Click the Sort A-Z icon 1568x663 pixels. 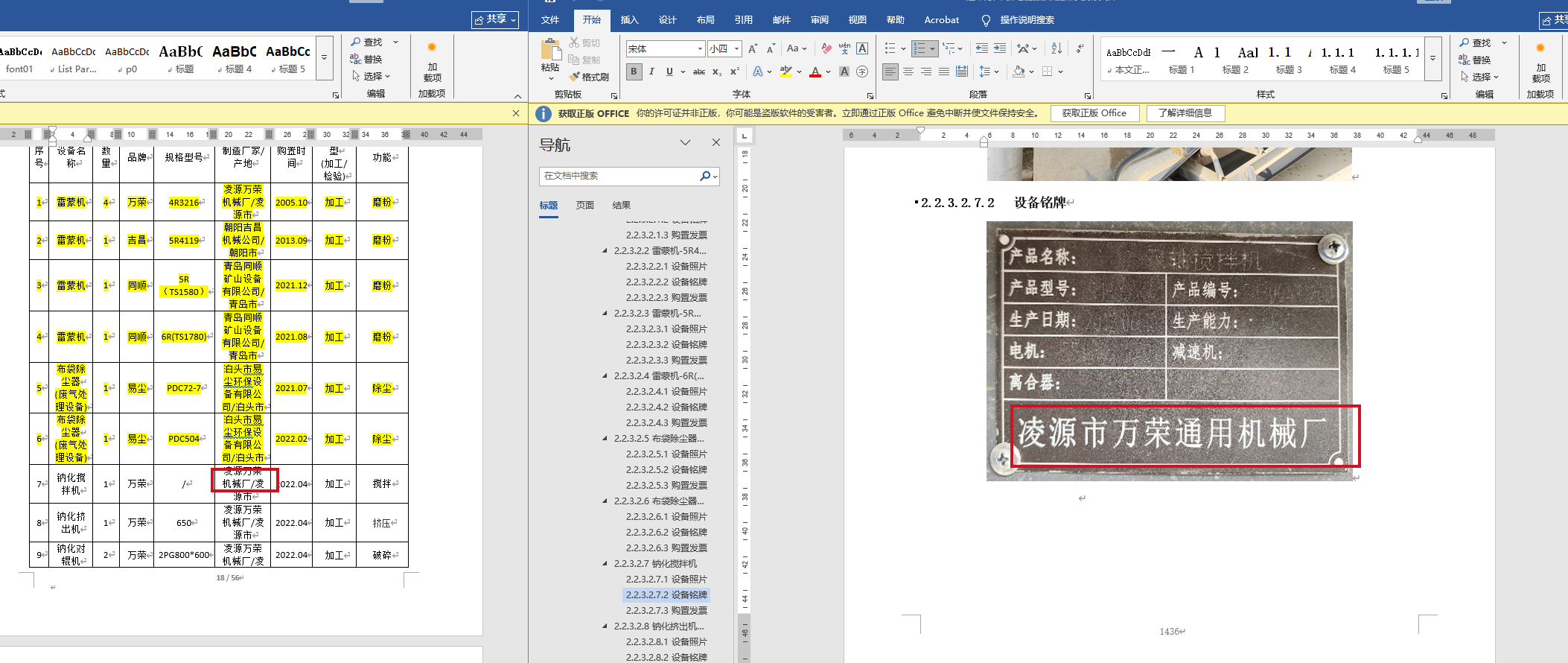coord(1057,48)
